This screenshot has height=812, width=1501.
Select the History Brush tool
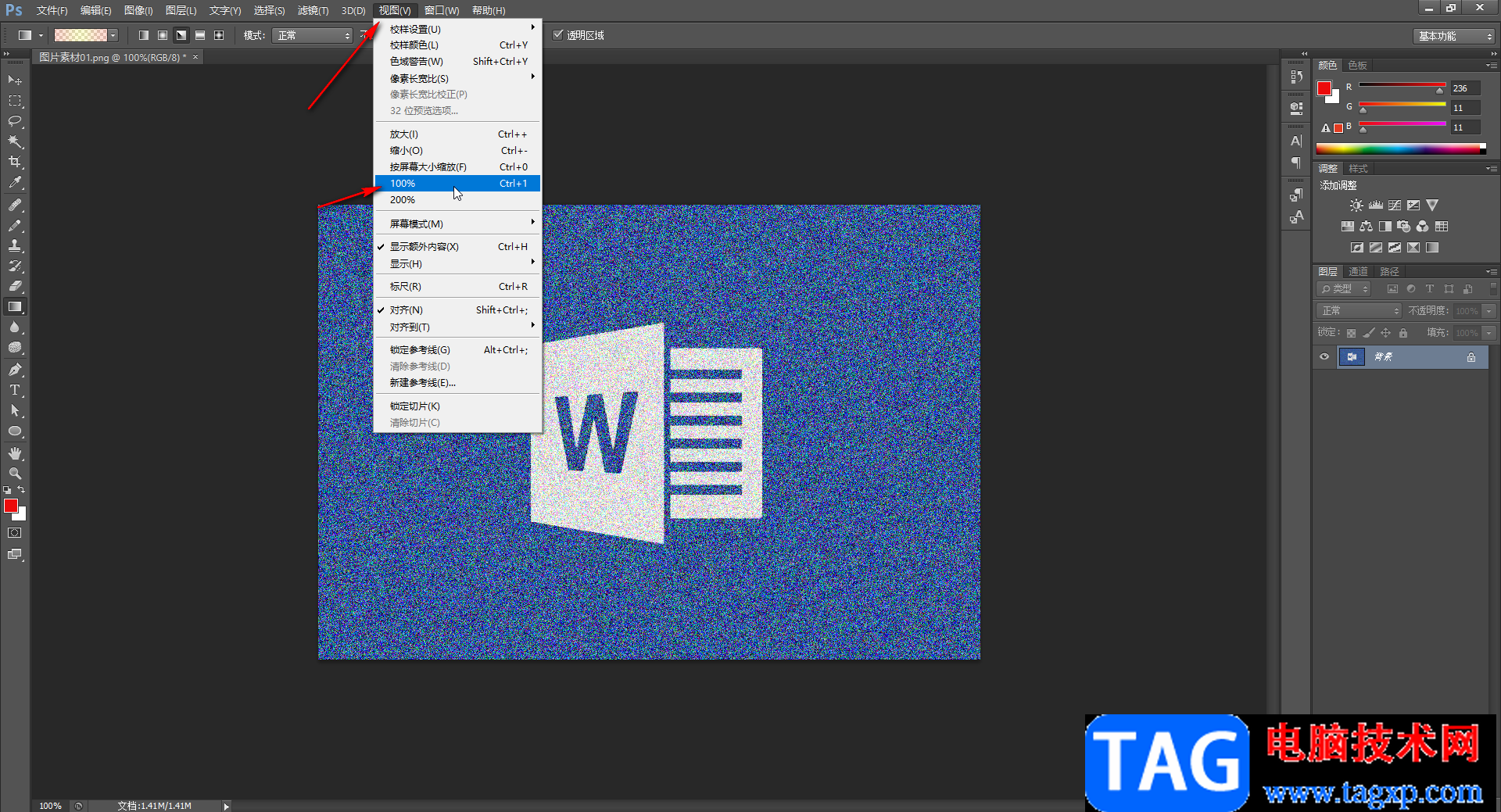15,266
